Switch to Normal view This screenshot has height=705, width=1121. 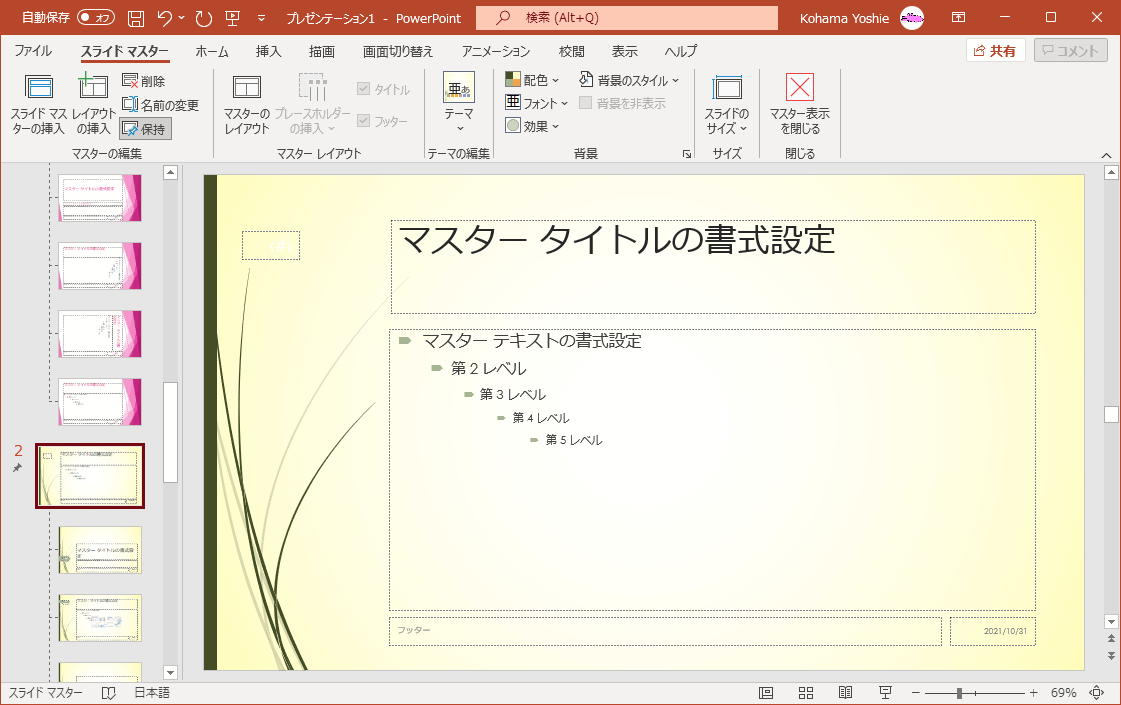click(x=766, y=693)
